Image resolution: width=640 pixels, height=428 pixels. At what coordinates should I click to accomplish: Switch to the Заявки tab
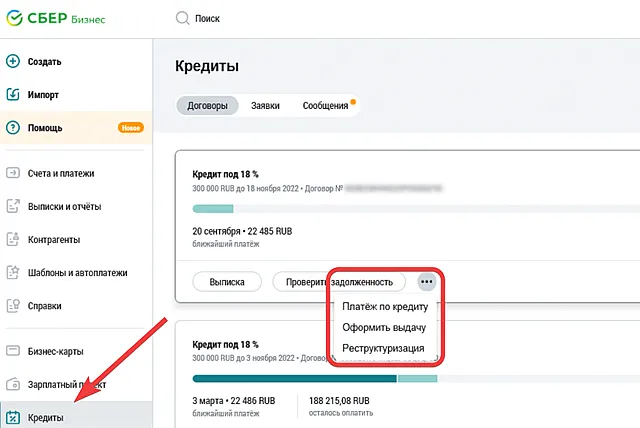pyautogui.click(x=265, y=106)
